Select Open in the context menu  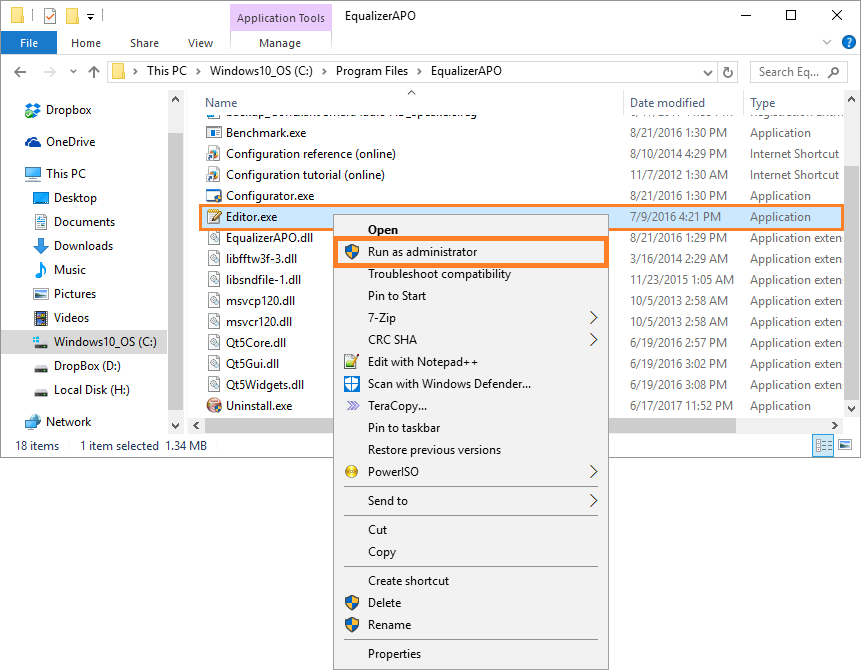(x=471, y=230)
